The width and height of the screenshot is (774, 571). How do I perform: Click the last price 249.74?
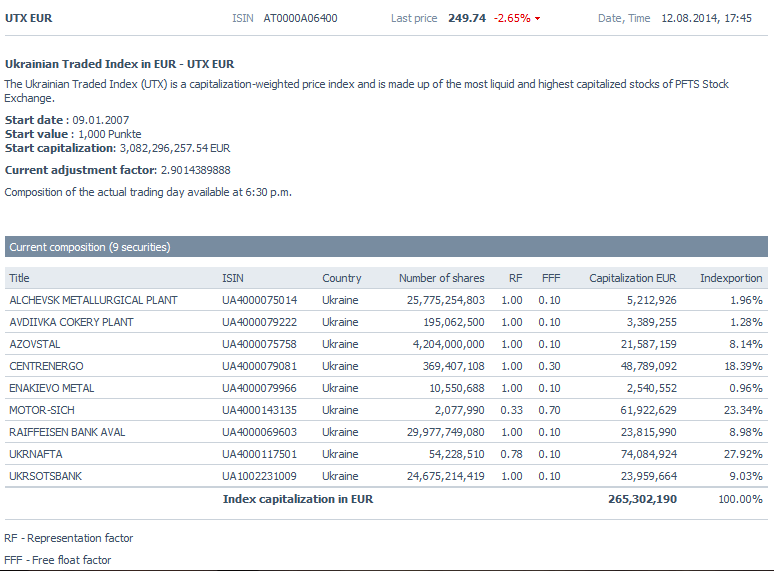click(467, 18)
